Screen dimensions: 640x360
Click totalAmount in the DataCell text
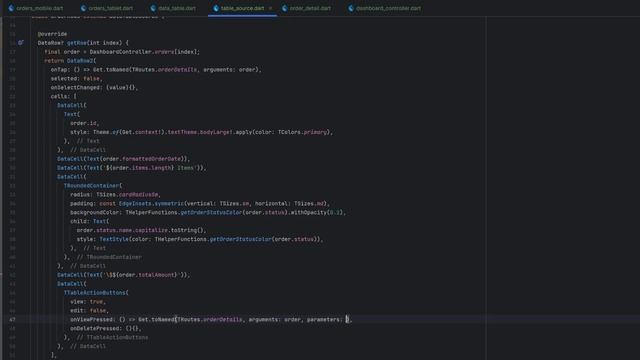156,275
